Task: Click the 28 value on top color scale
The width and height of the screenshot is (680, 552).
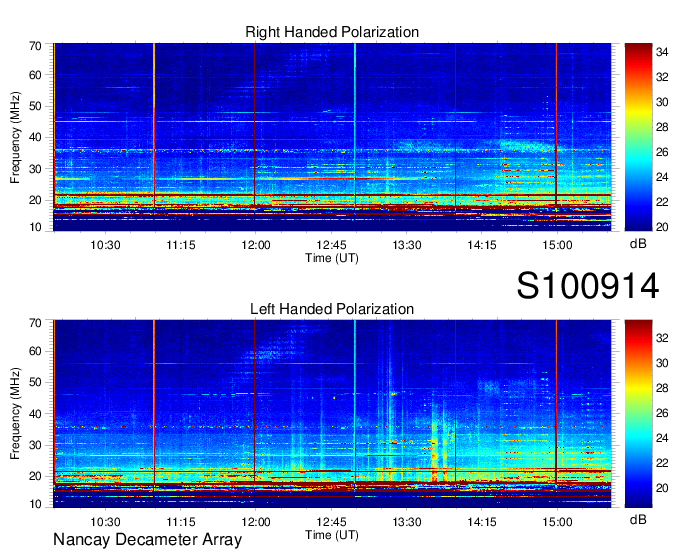Action: point(662,127)
